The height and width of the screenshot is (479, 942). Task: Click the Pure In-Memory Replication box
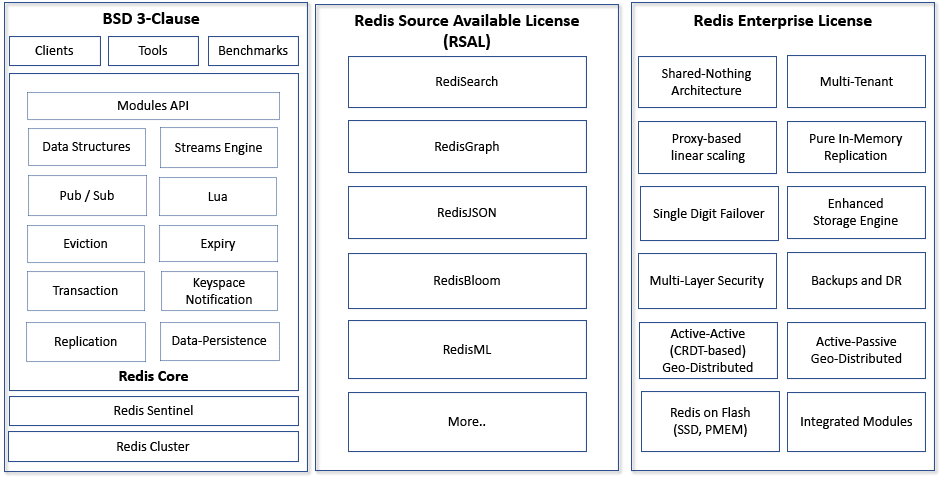(857, 147)
